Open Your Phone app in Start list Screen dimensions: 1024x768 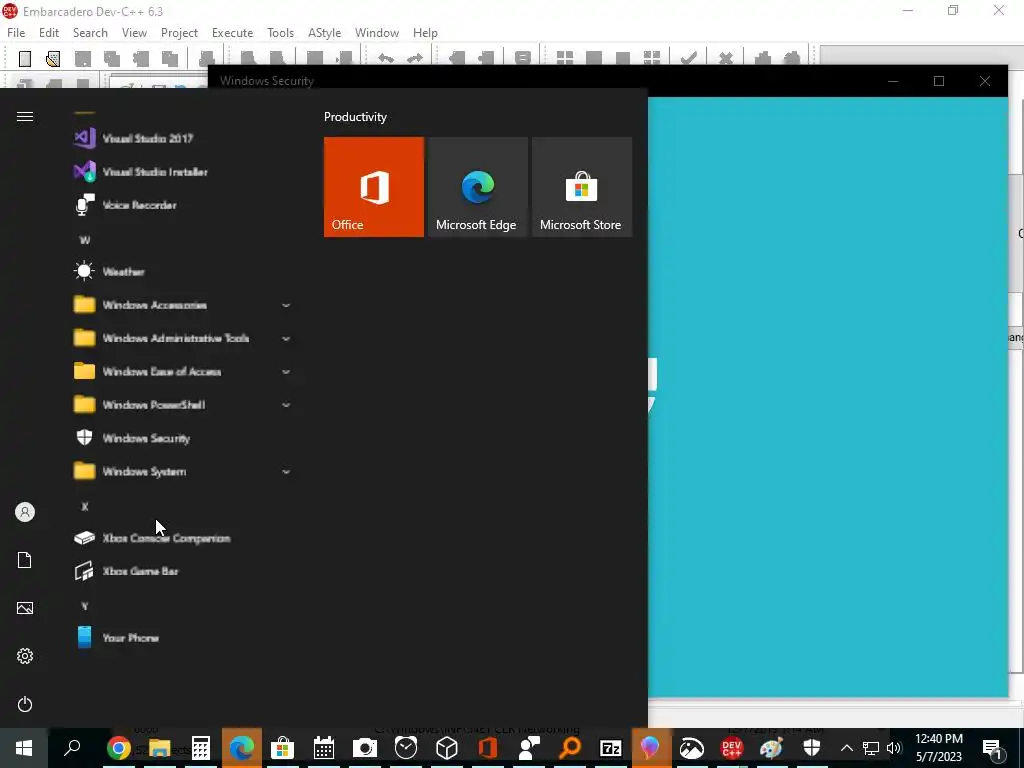point(182,638)
